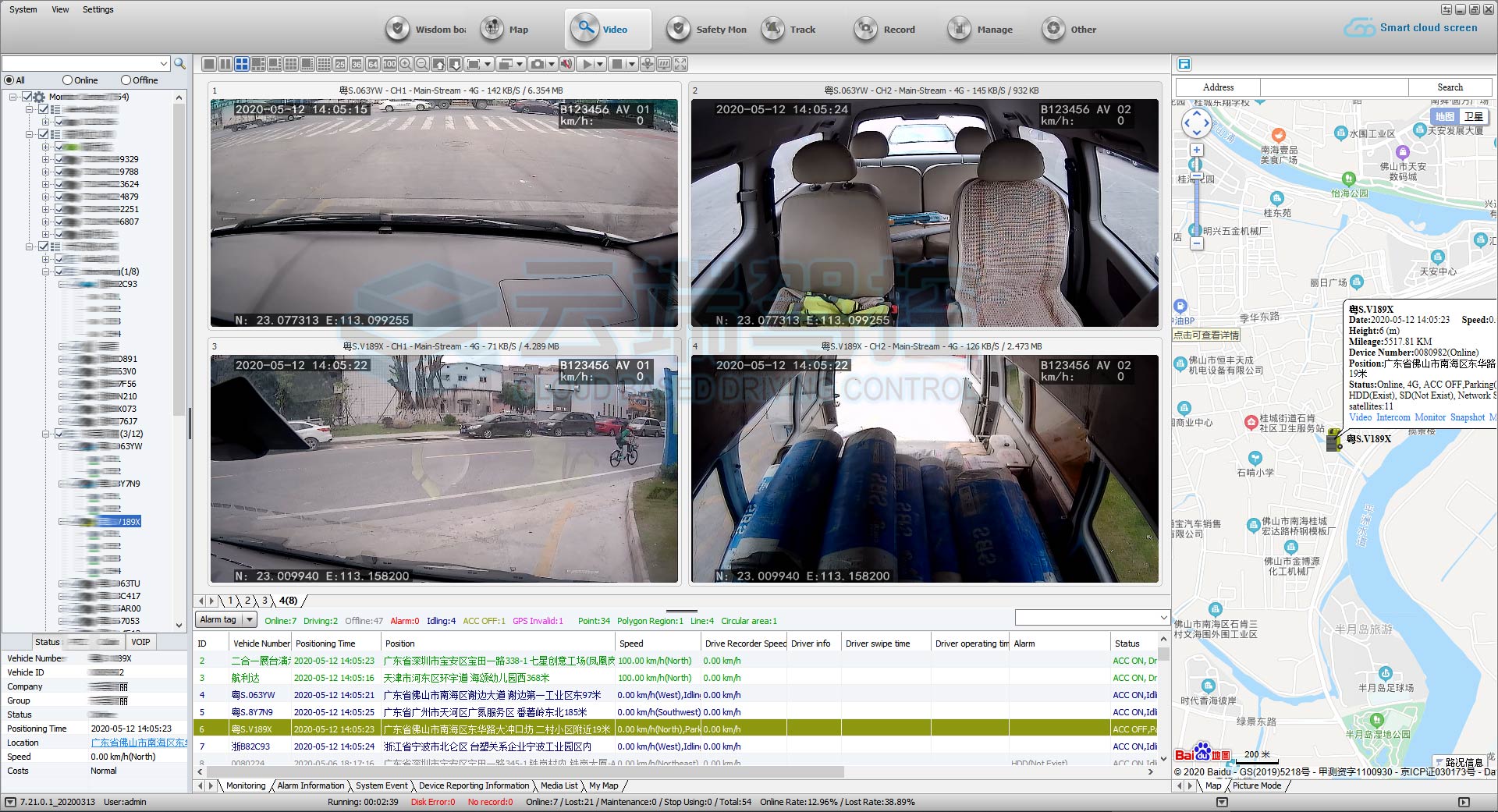Screen dimensions: 1498x812
Task: Click the play-all videos icon
Action: (x=587, y=64)
